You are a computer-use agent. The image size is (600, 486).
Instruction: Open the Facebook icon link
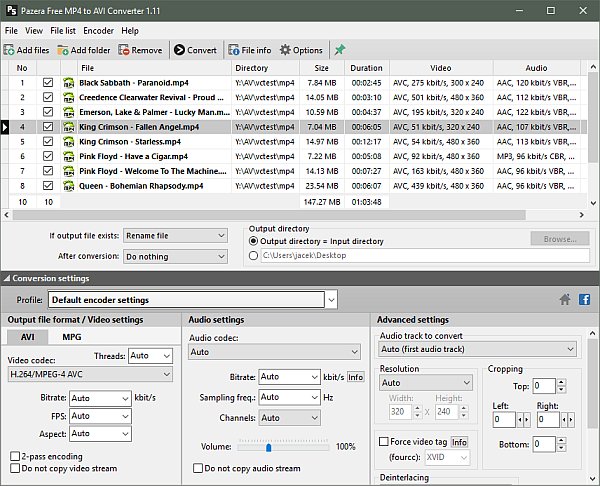[x=584, y=299]
